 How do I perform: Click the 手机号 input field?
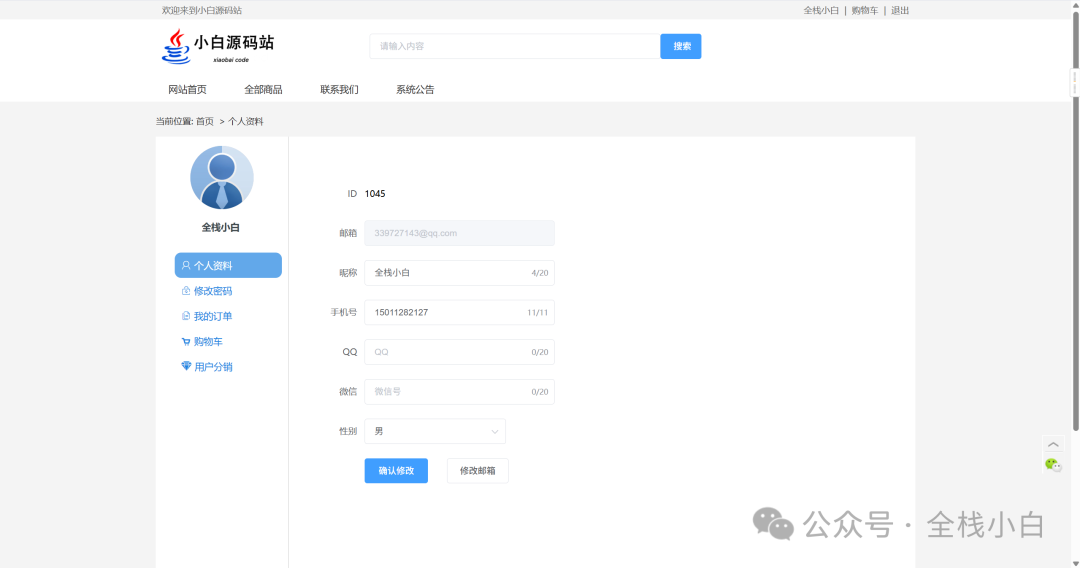coord(459,313)
